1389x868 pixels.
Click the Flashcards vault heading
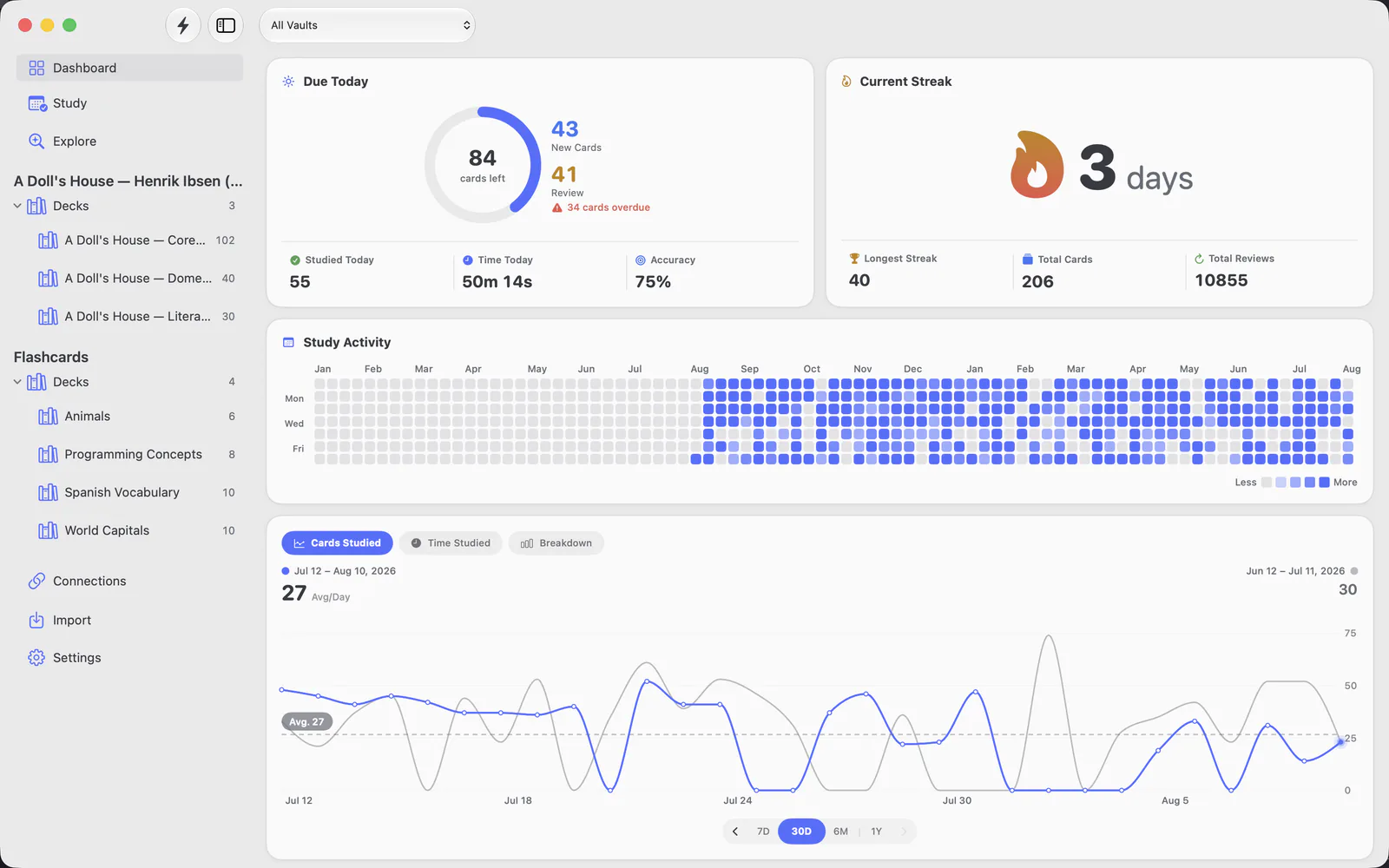(51, 358)
